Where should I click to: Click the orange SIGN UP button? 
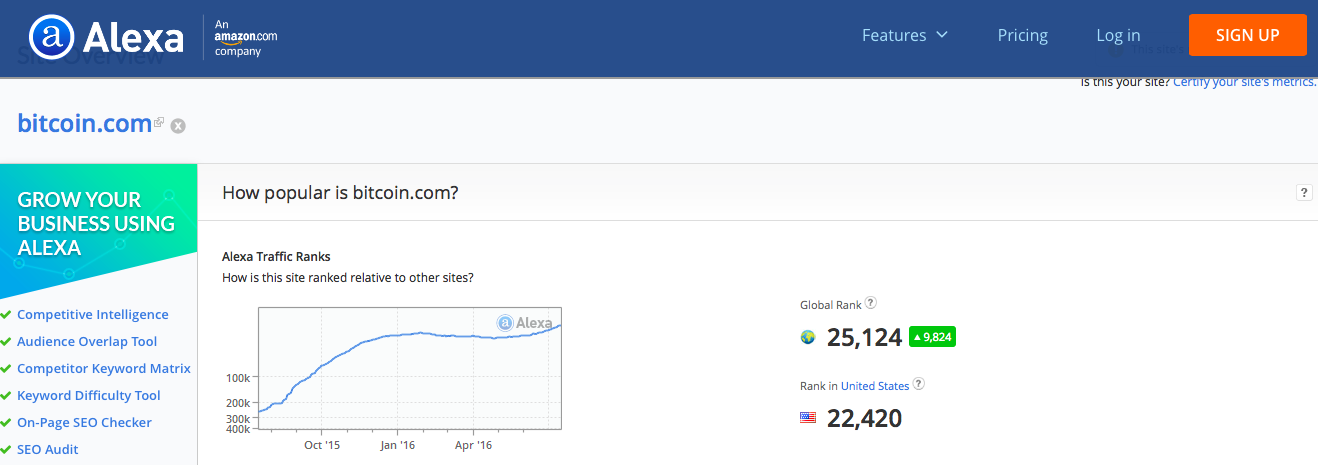(x=1247, y=35)
